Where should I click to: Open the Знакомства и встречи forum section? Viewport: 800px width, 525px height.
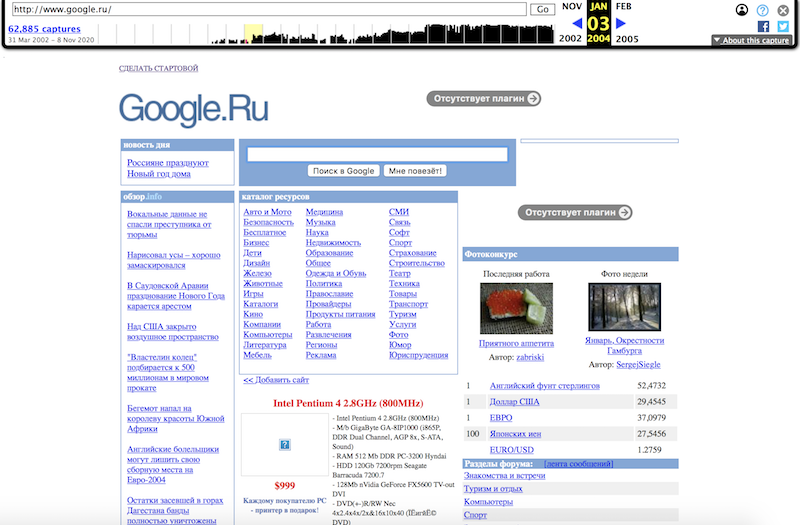click(x=505, y=476)
